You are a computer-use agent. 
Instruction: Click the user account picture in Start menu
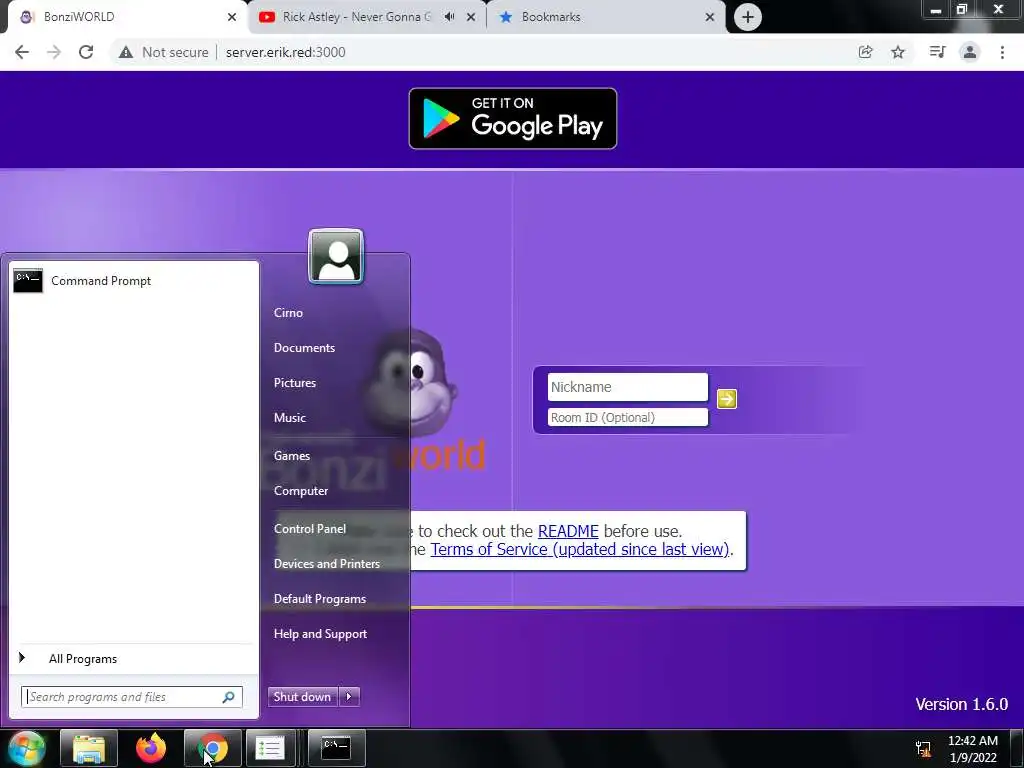[336, 256]
